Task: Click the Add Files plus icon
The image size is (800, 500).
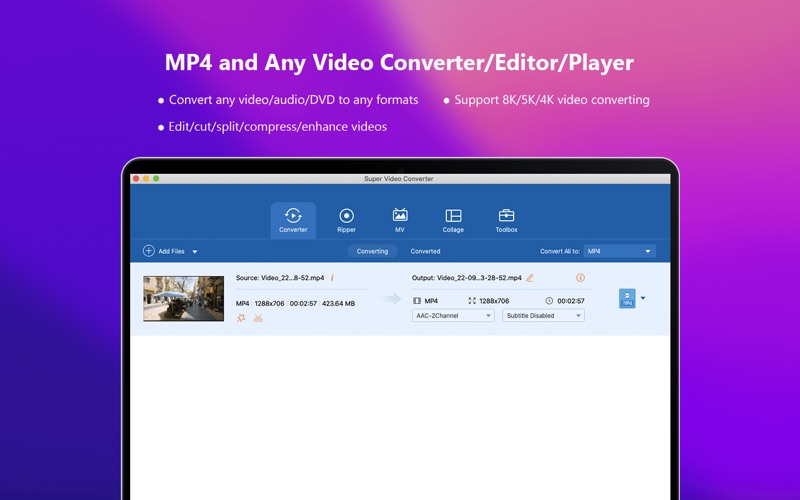Action: 148,251
